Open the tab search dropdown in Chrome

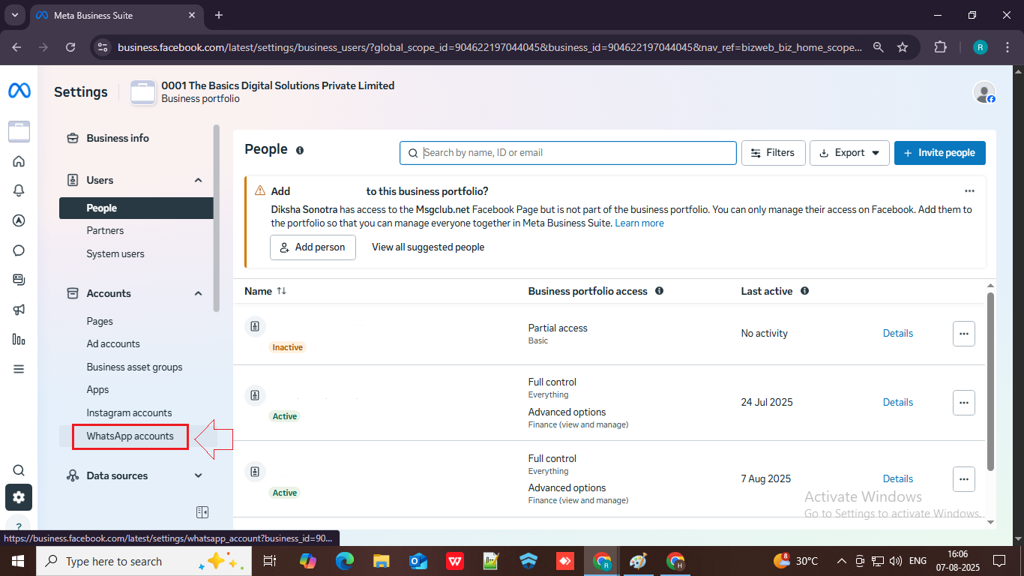(14, 15)
